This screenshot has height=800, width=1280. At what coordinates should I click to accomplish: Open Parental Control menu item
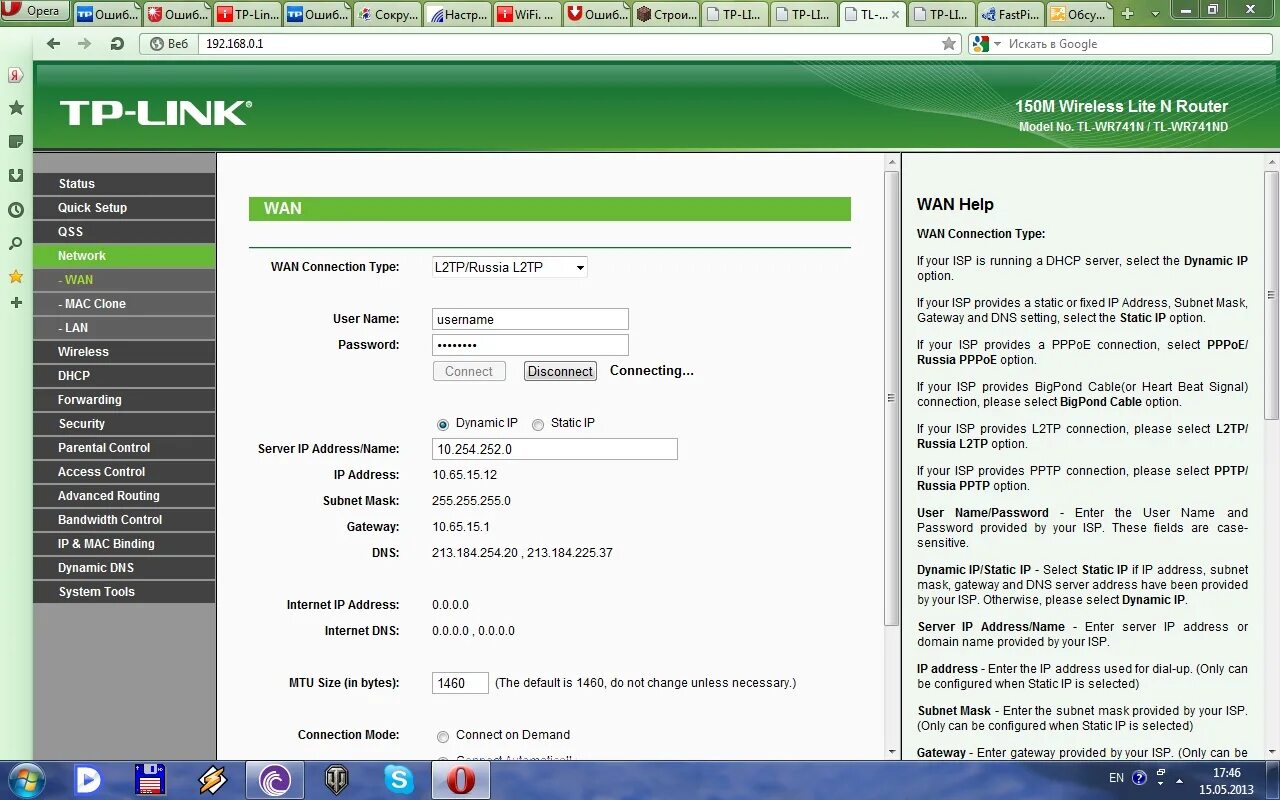(124, 448)
